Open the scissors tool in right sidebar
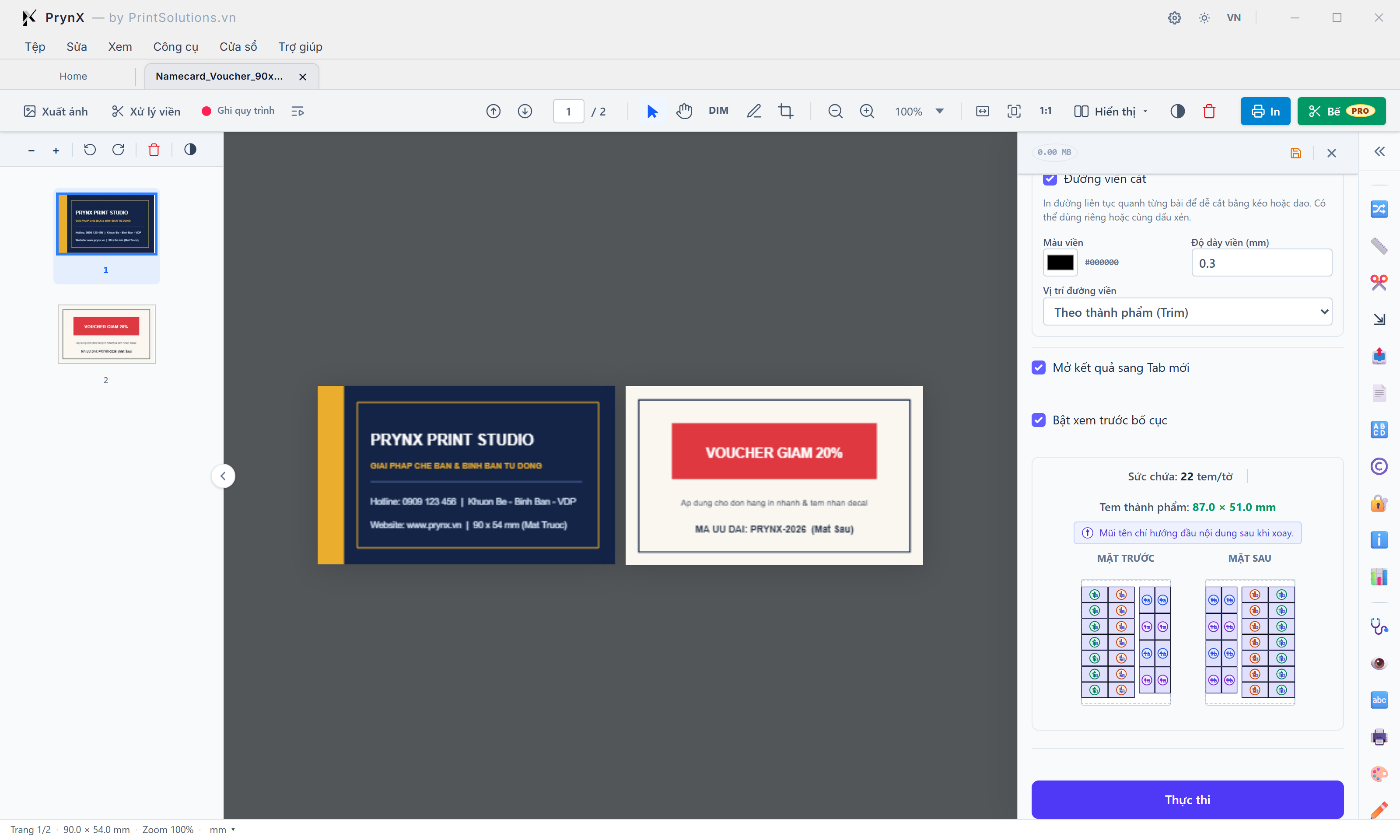1400x840 pixels. [1379, 283]
